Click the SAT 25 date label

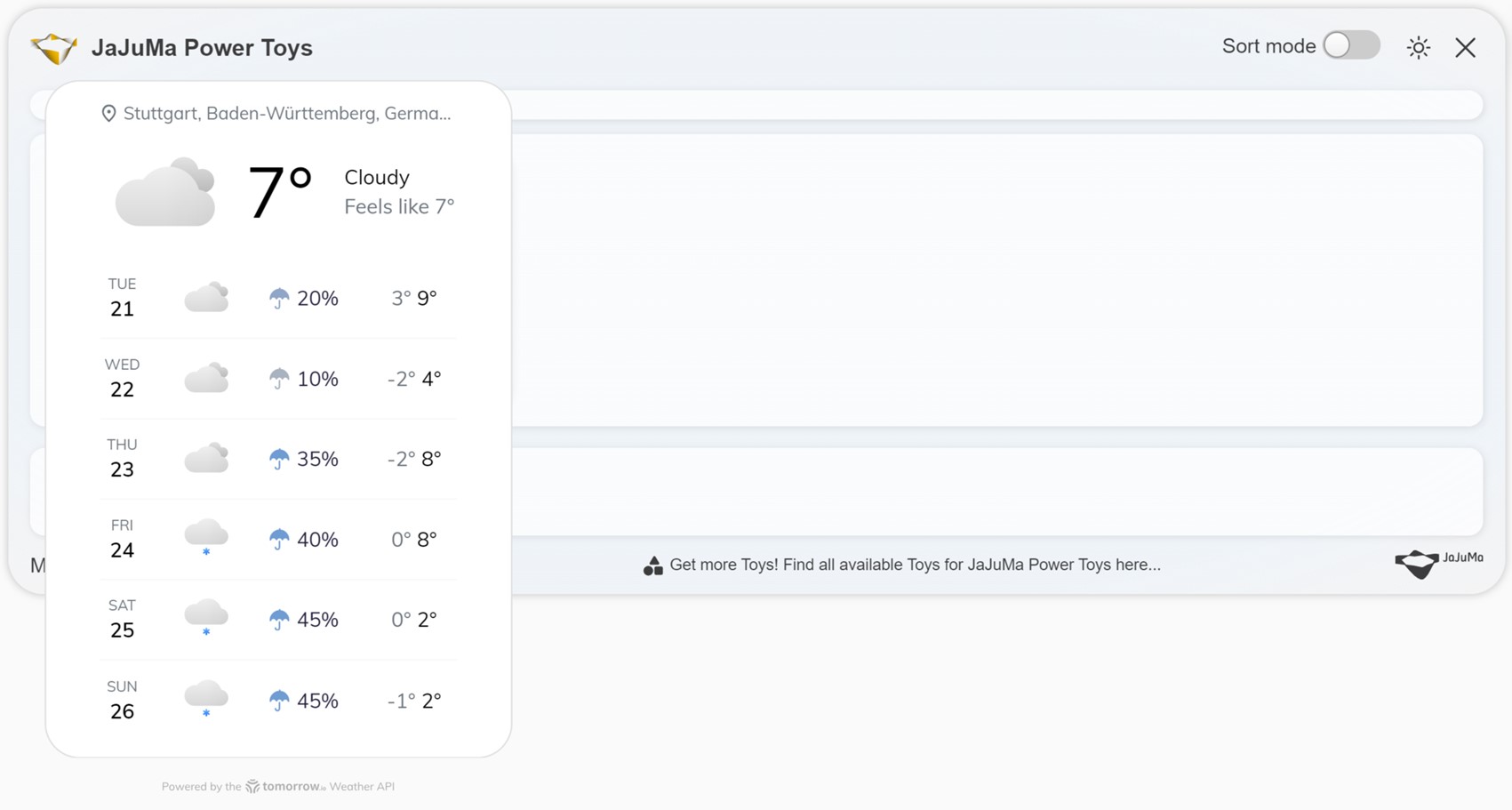[122, 619]
